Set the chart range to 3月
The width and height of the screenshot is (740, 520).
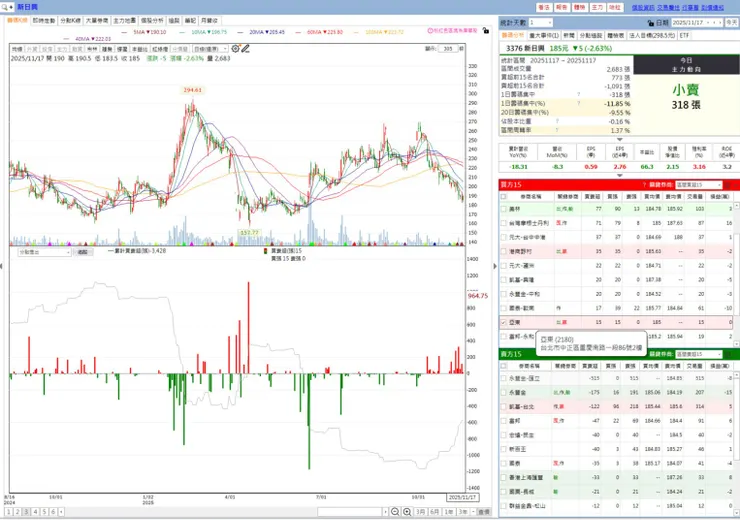420,512
